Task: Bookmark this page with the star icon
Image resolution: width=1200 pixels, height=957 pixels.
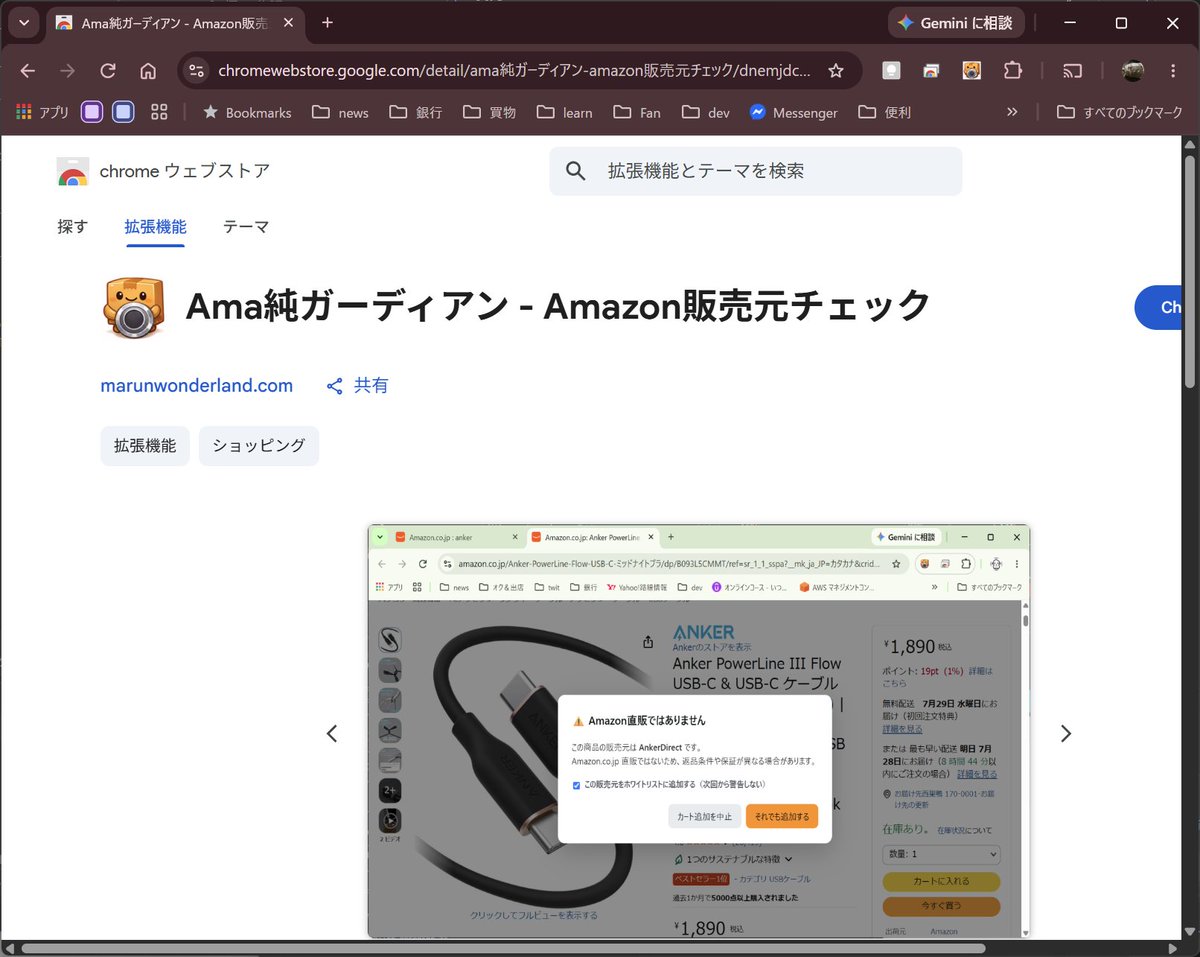Action: coord(836,70)
